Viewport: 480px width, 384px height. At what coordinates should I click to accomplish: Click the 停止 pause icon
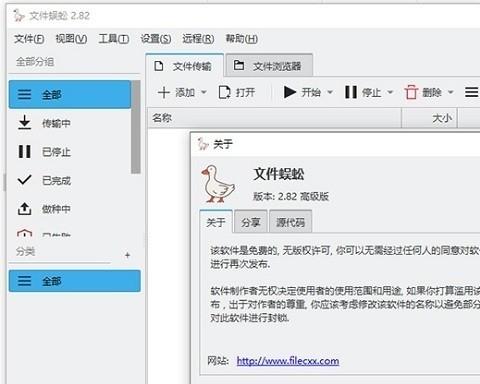pos(351,92)
